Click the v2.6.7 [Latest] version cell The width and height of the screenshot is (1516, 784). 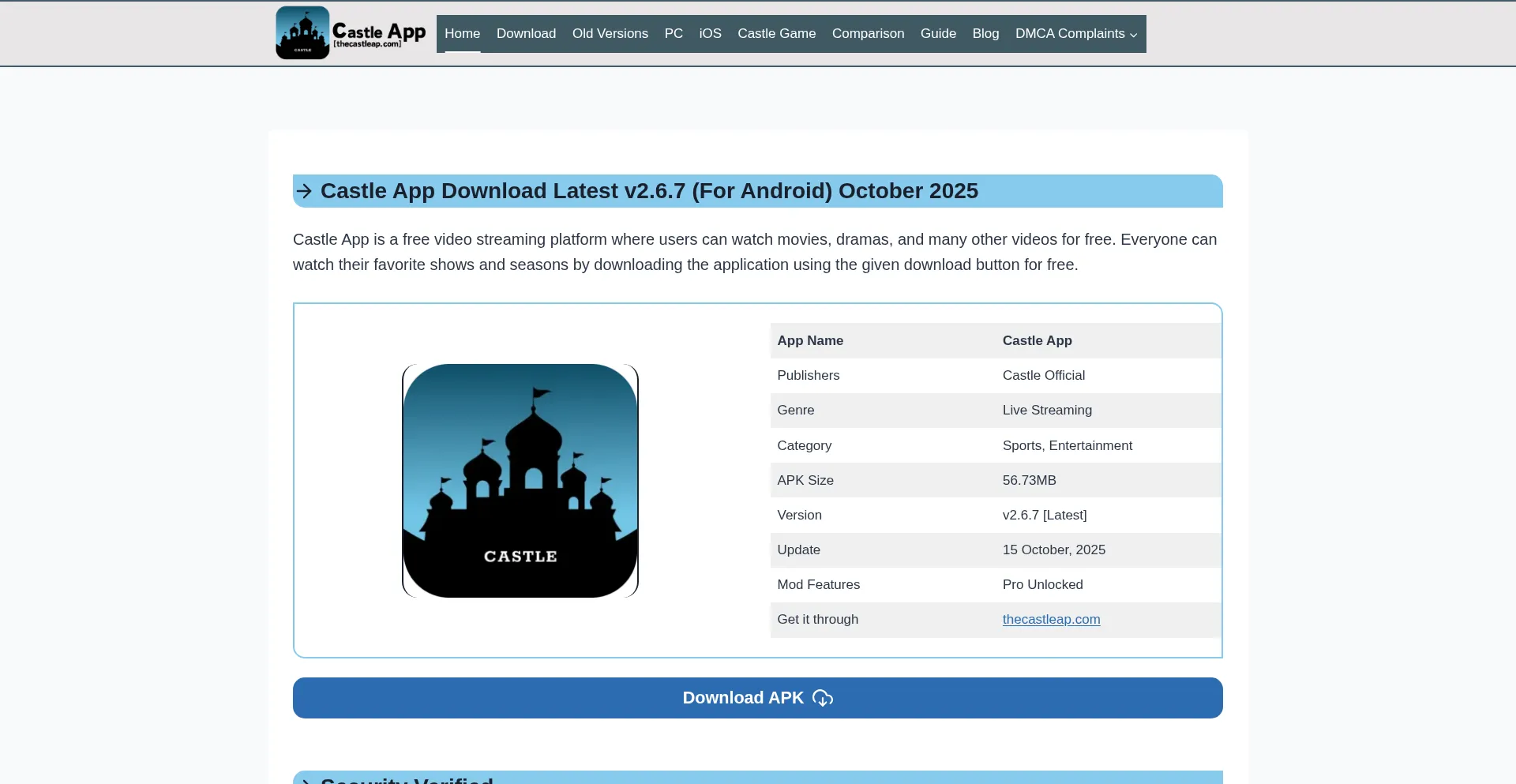[1044, 515]
